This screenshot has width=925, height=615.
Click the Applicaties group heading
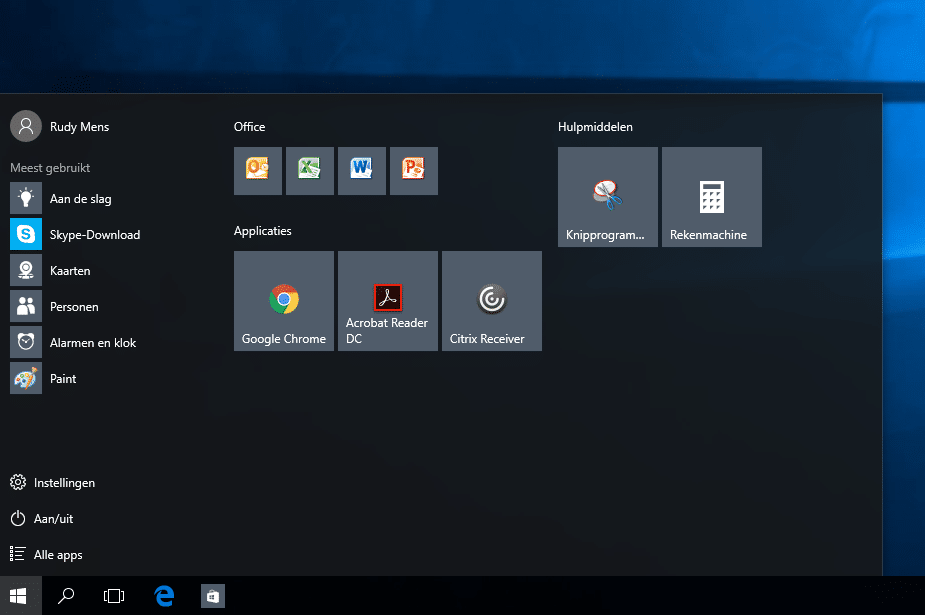click(263, 231)
